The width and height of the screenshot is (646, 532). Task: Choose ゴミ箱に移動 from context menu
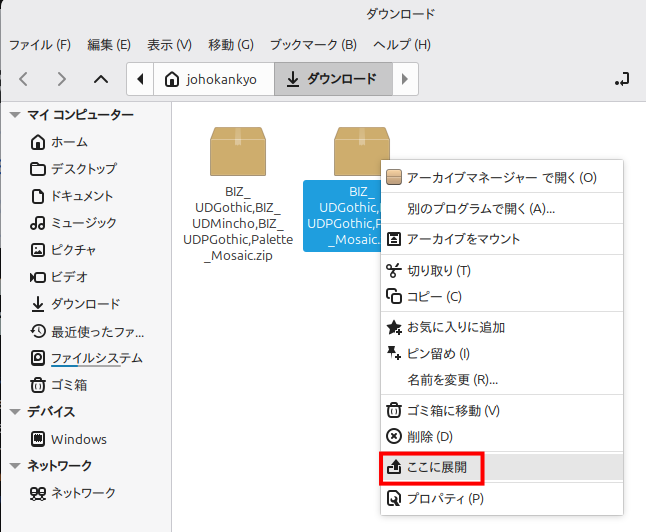(452, 410)
